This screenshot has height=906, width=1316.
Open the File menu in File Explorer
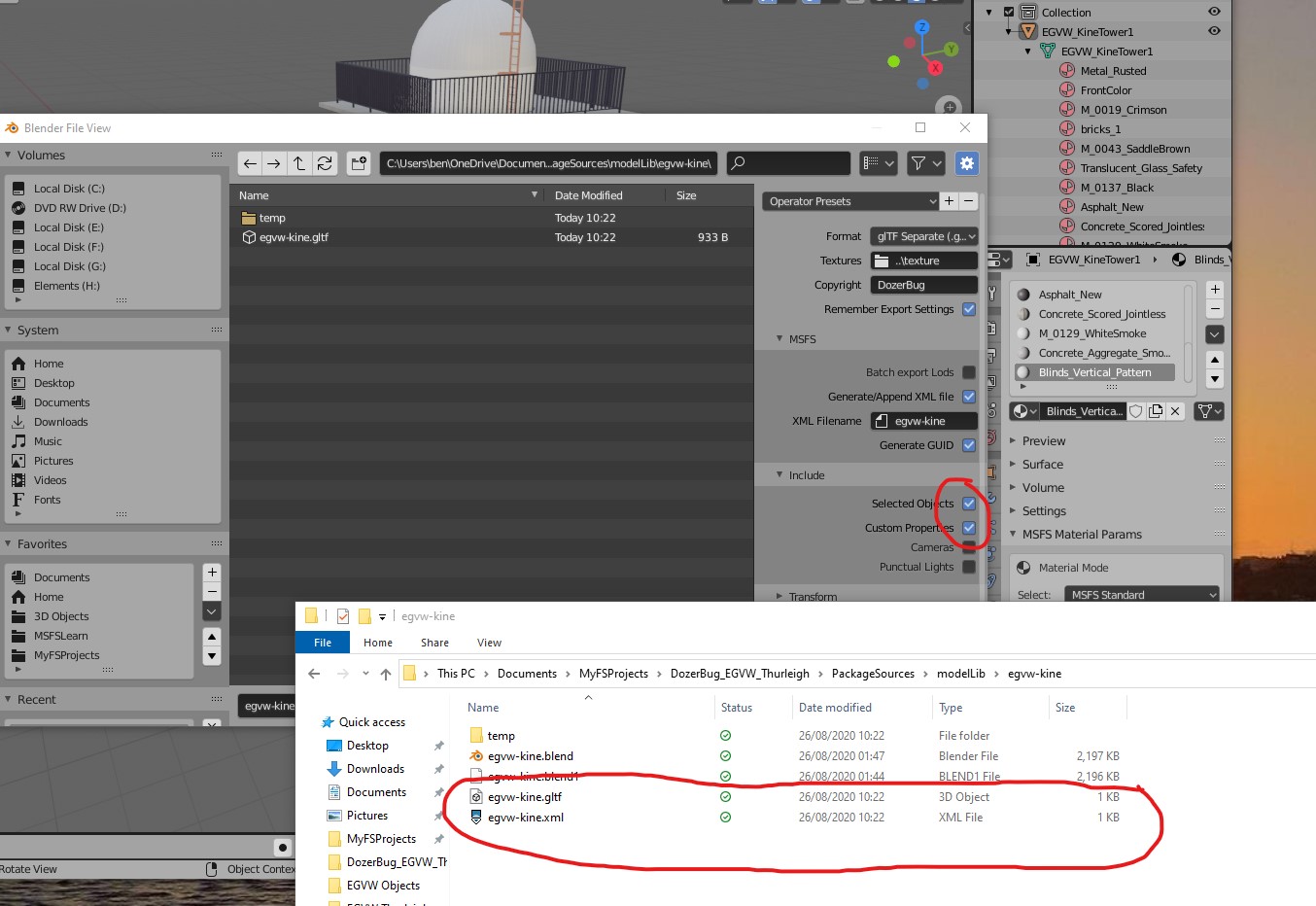322,642
